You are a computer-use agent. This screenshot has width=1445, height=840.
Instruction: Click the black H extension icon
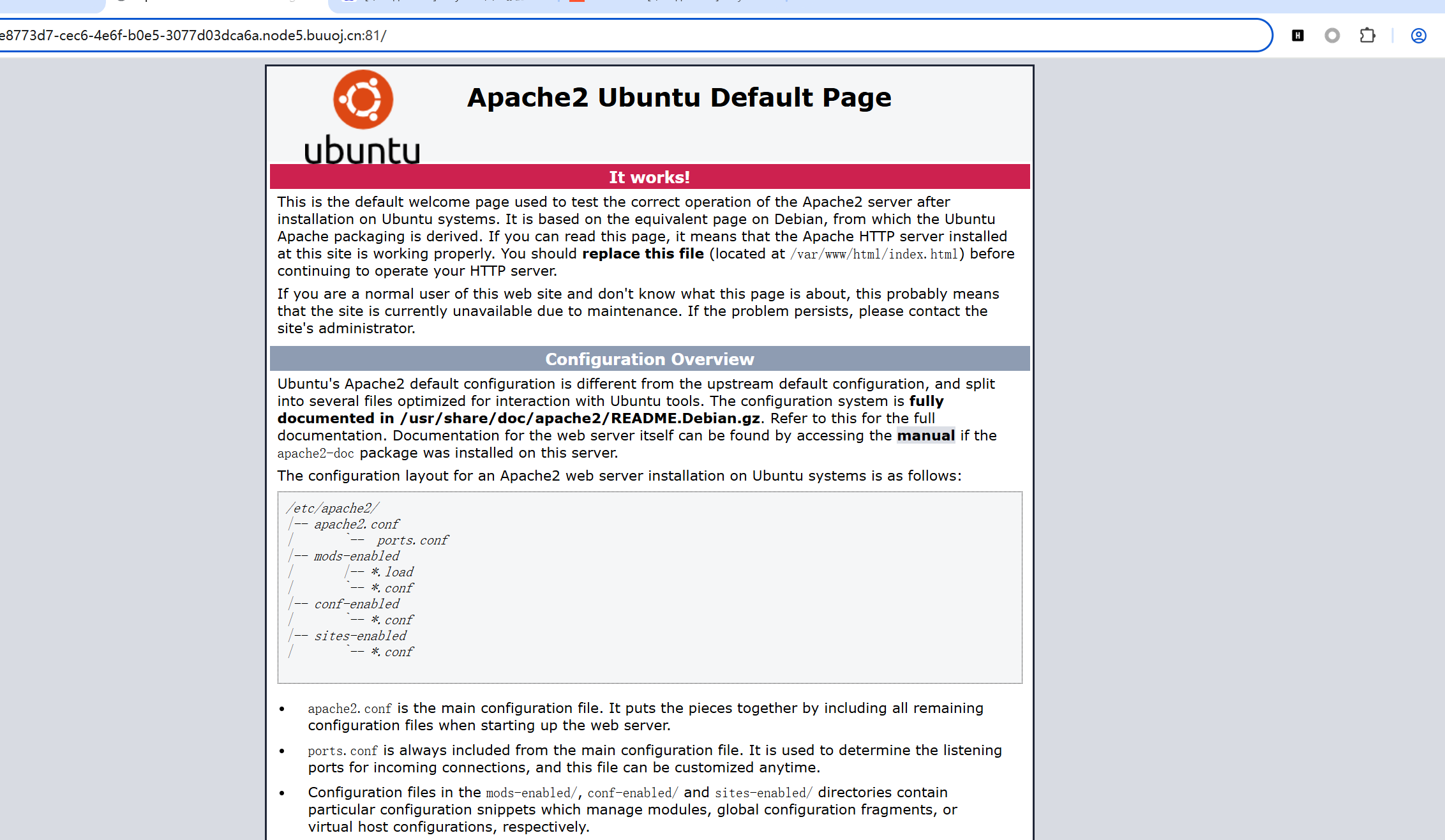pyautogui.click(x=1298, y=36)
